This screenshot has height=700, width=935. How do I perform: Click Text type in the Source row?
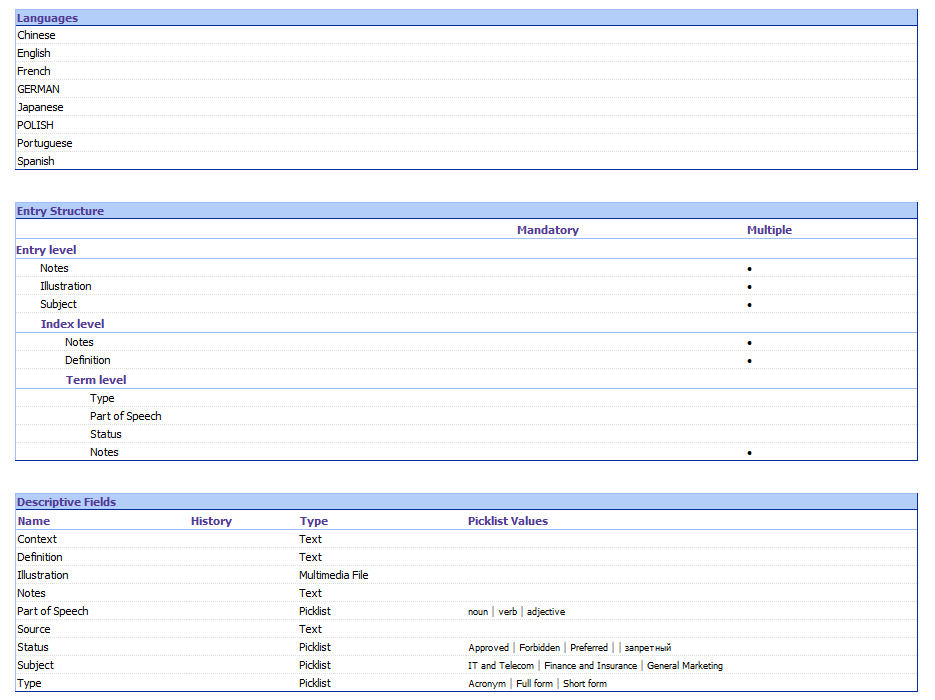point(310,629)
